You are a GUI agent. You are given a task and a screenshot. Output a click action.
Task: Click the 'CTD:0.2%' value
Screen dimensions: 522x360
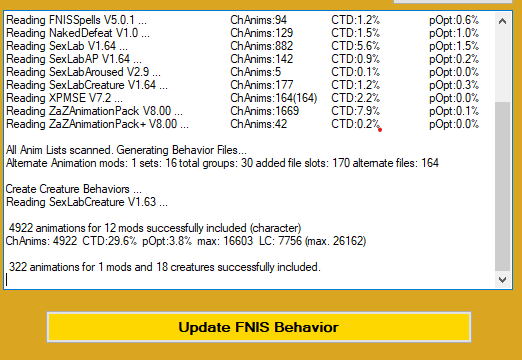click(x=355, y=124)
